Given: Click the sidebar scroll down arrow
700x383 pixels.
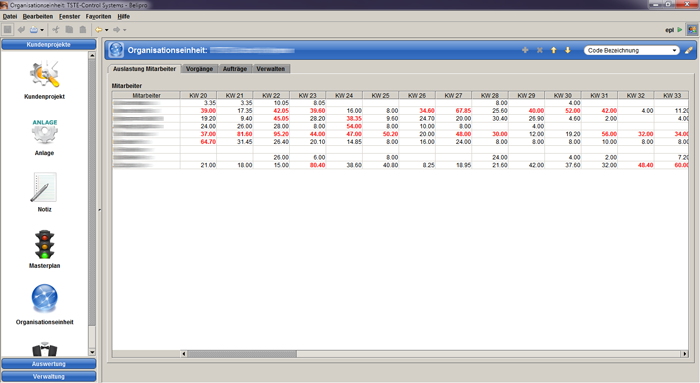Looking at the screenshot, I should tap(92, 352).
